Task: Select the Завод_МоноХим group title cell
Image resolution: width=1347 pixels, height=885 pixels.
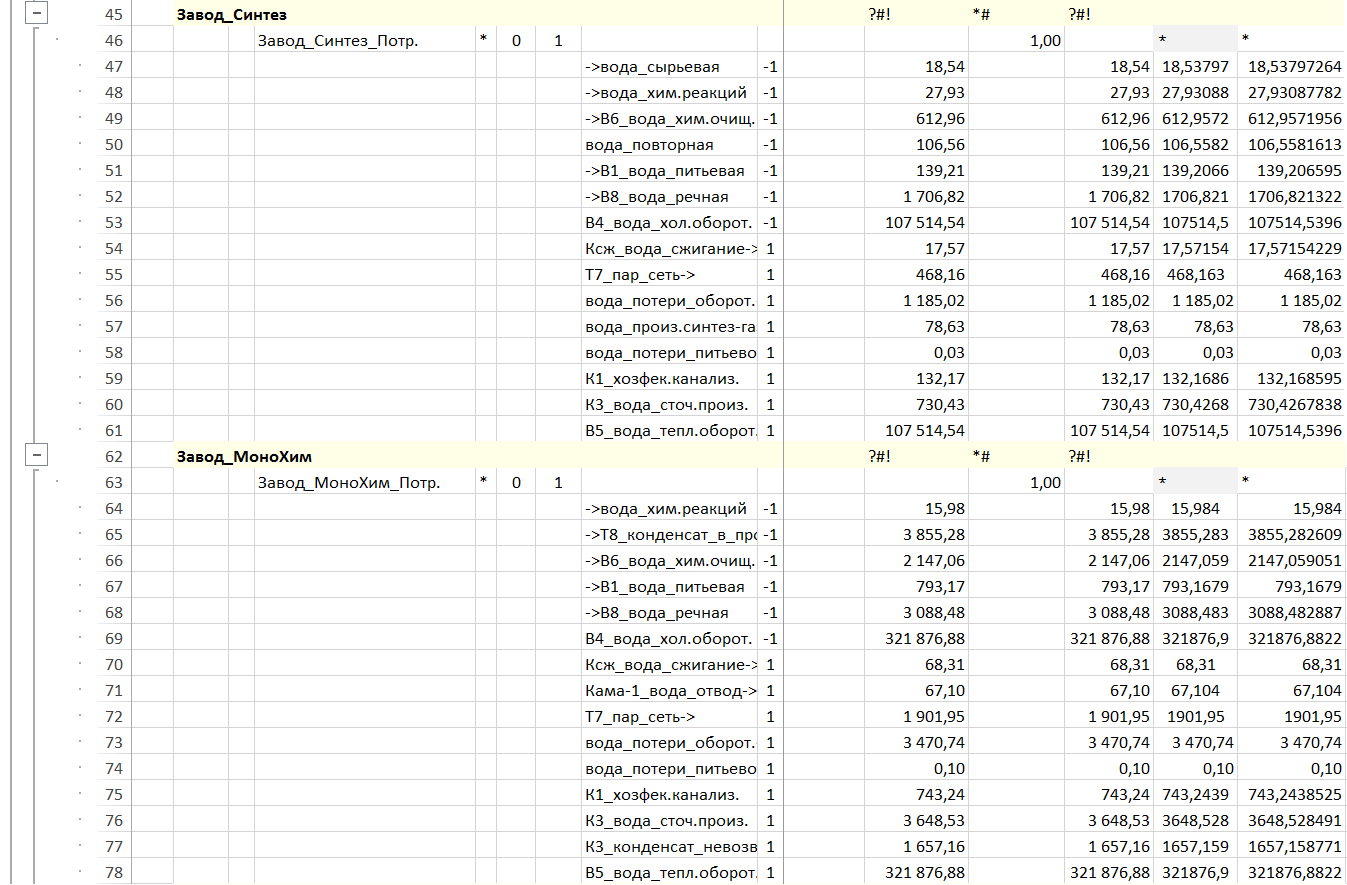Action: 244,457
